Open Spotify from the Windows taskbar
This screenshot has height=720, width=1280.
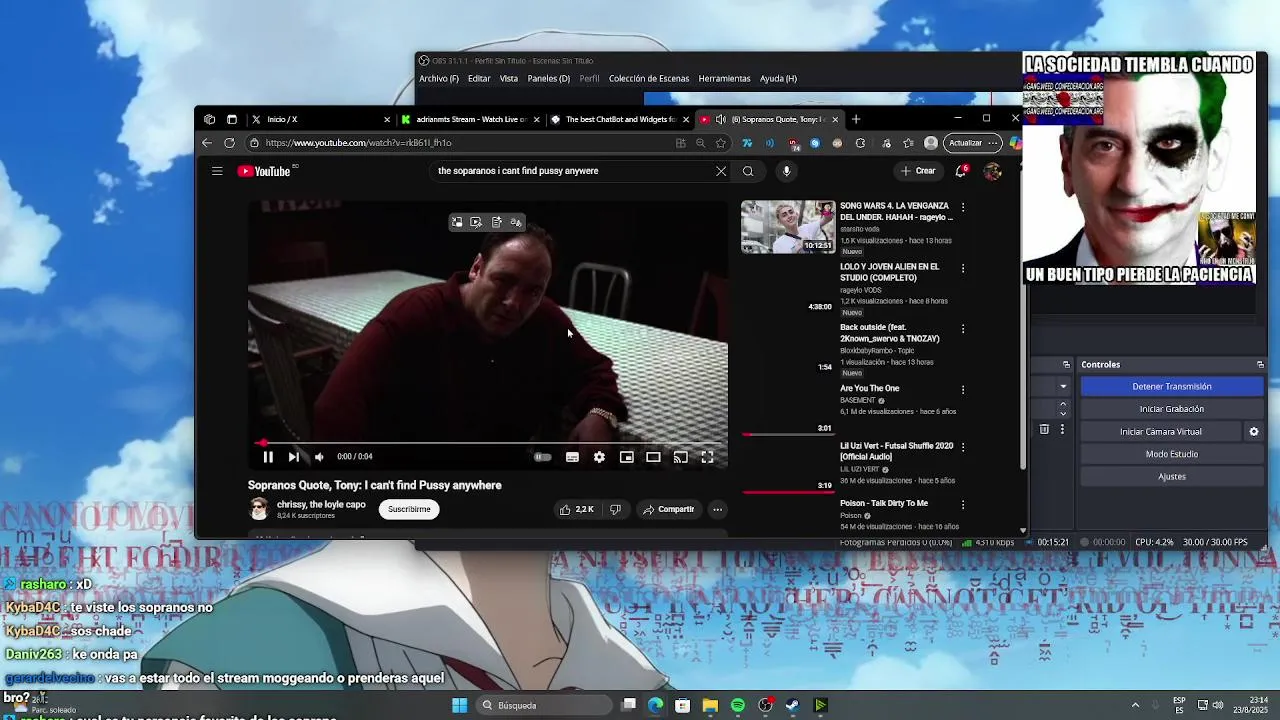737,706
